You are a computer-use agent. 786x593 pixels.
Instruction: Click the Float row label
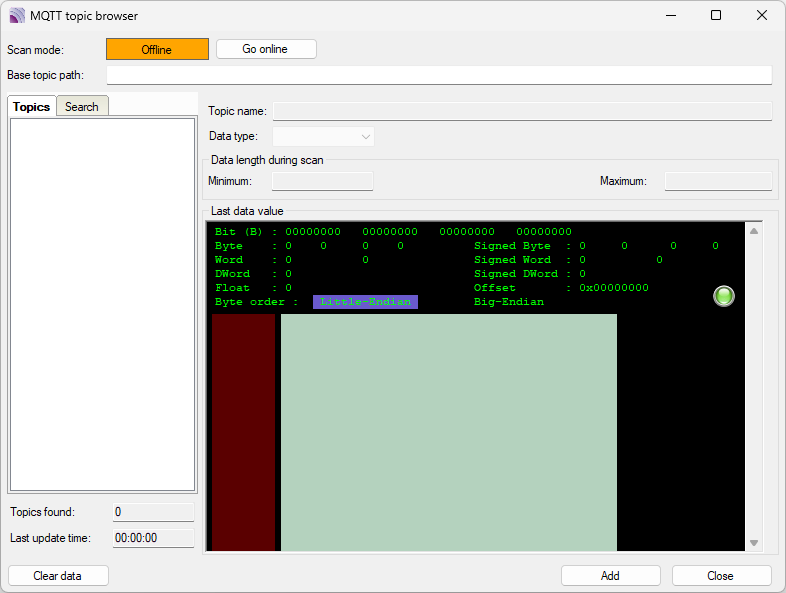click(x=232, y=288)
